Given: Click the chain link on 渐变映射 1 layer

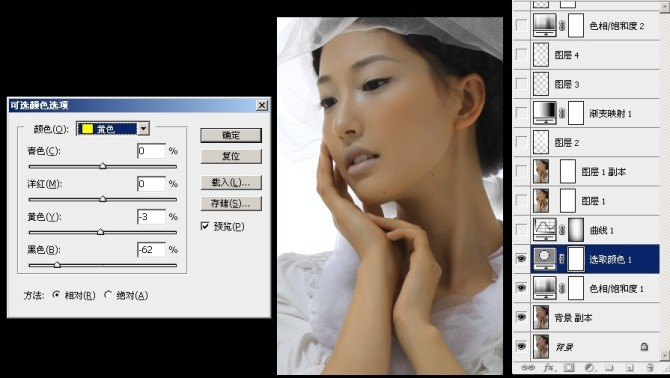Looking at the screenshot, I should [x=562, y=113].
